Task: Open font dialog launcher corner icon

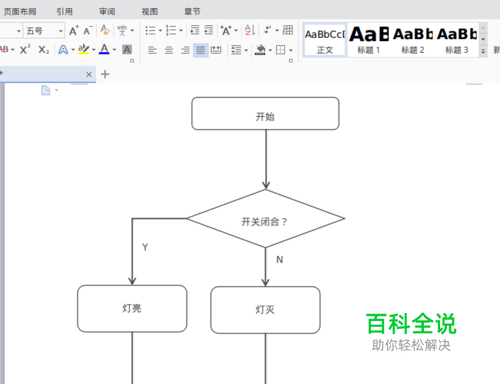Action: click(x=132, y=61)
